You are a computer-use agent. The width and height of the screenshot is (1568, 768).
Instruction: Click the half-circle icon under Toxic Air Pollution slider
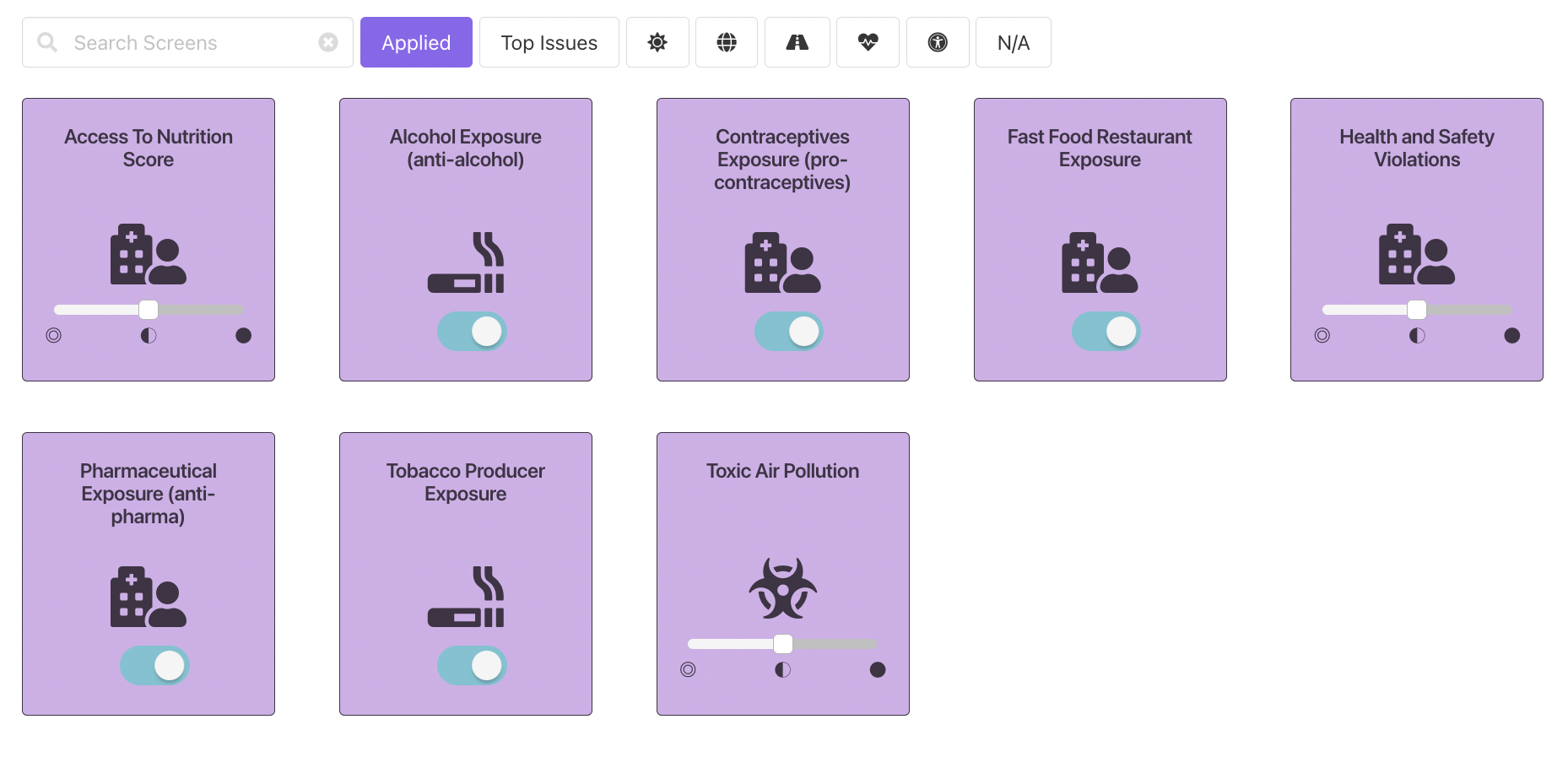pos(783,670)
